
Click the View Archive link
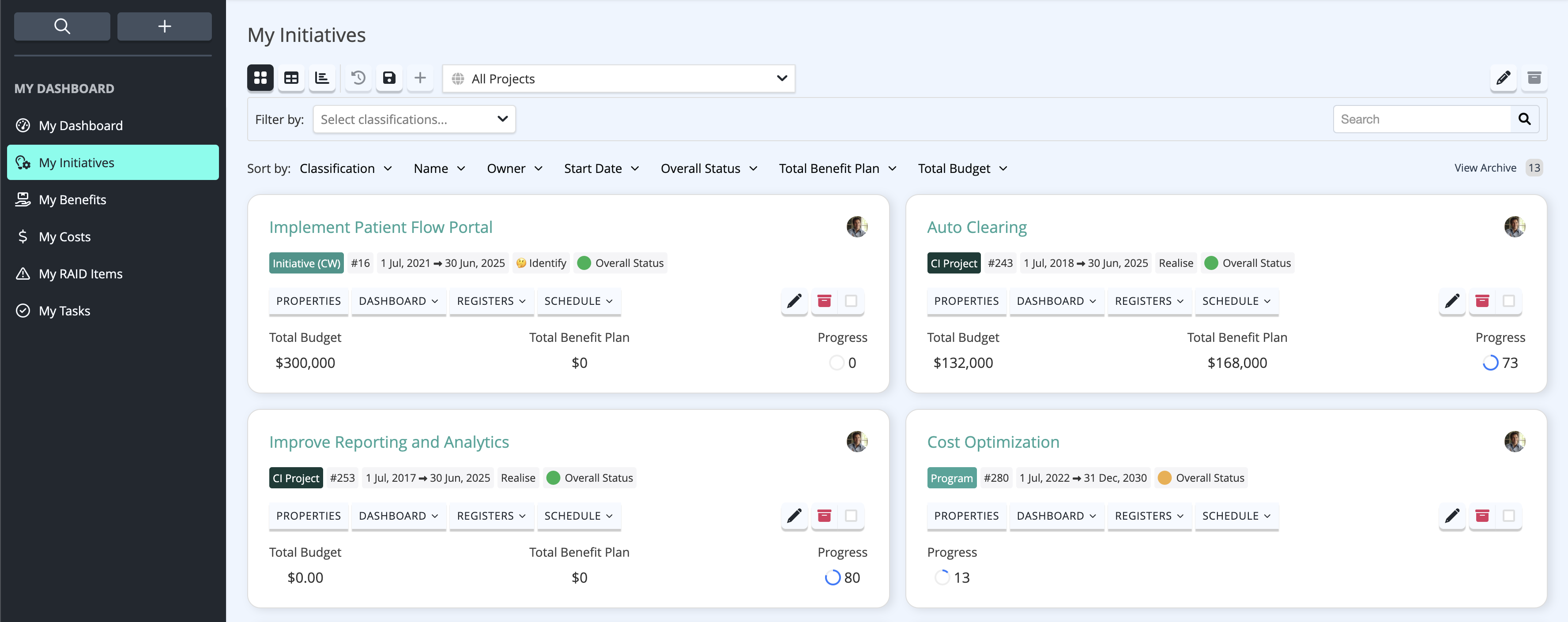pos(1485,168)
